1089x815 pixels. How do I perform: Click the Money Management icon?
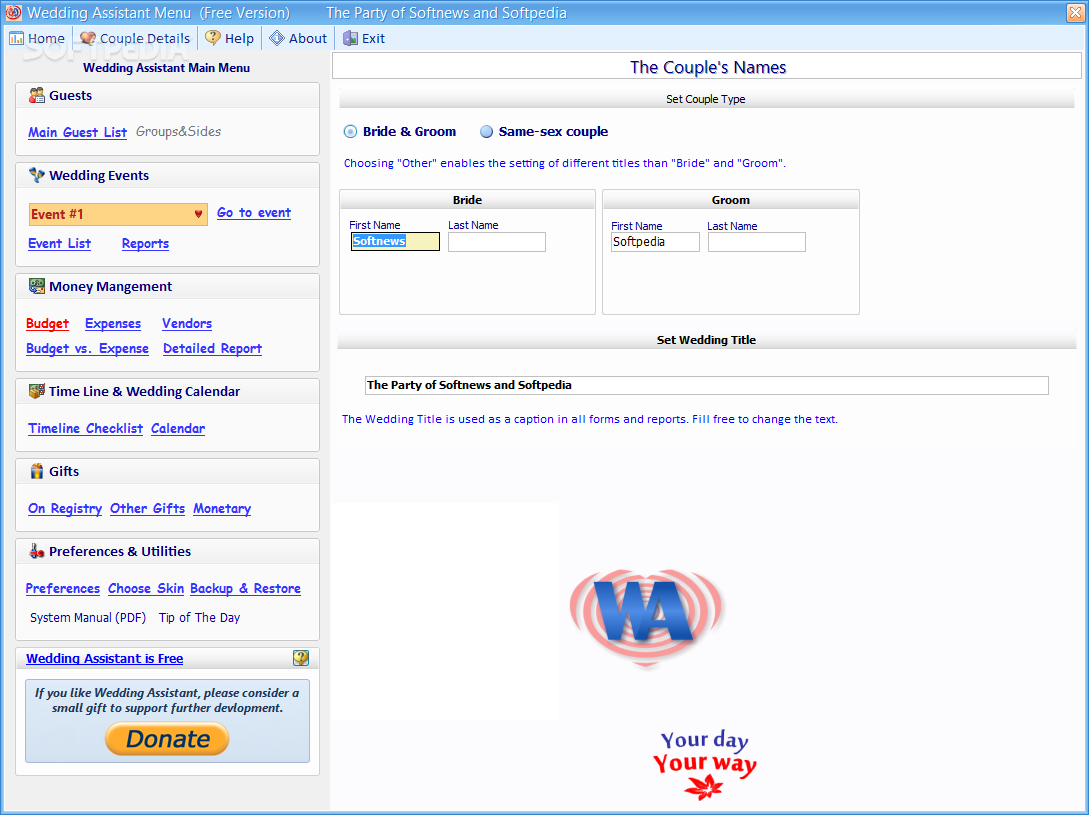point(36,286)
